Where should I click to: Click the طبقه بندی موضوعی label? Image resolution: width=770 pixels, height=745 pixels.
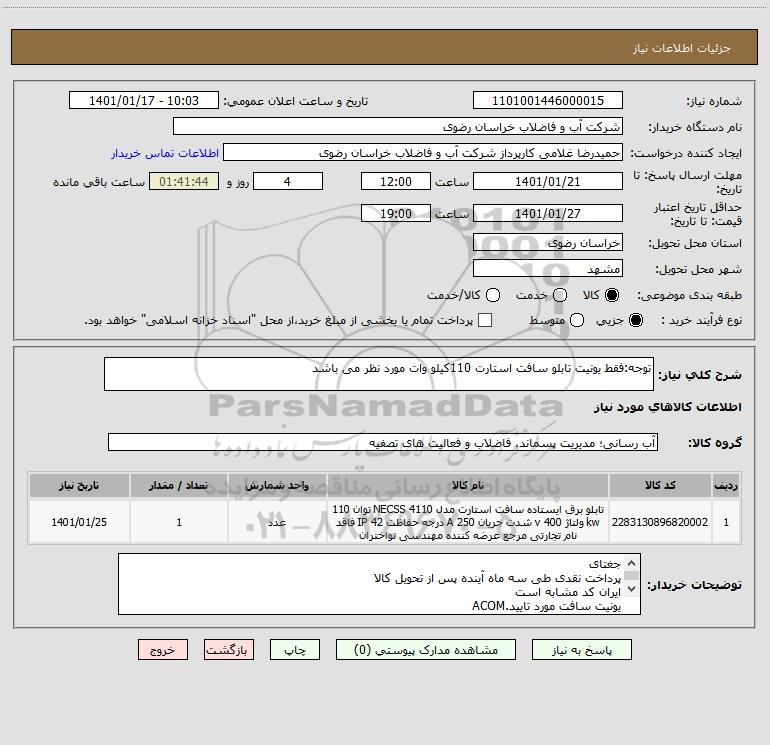pos(689,295)
